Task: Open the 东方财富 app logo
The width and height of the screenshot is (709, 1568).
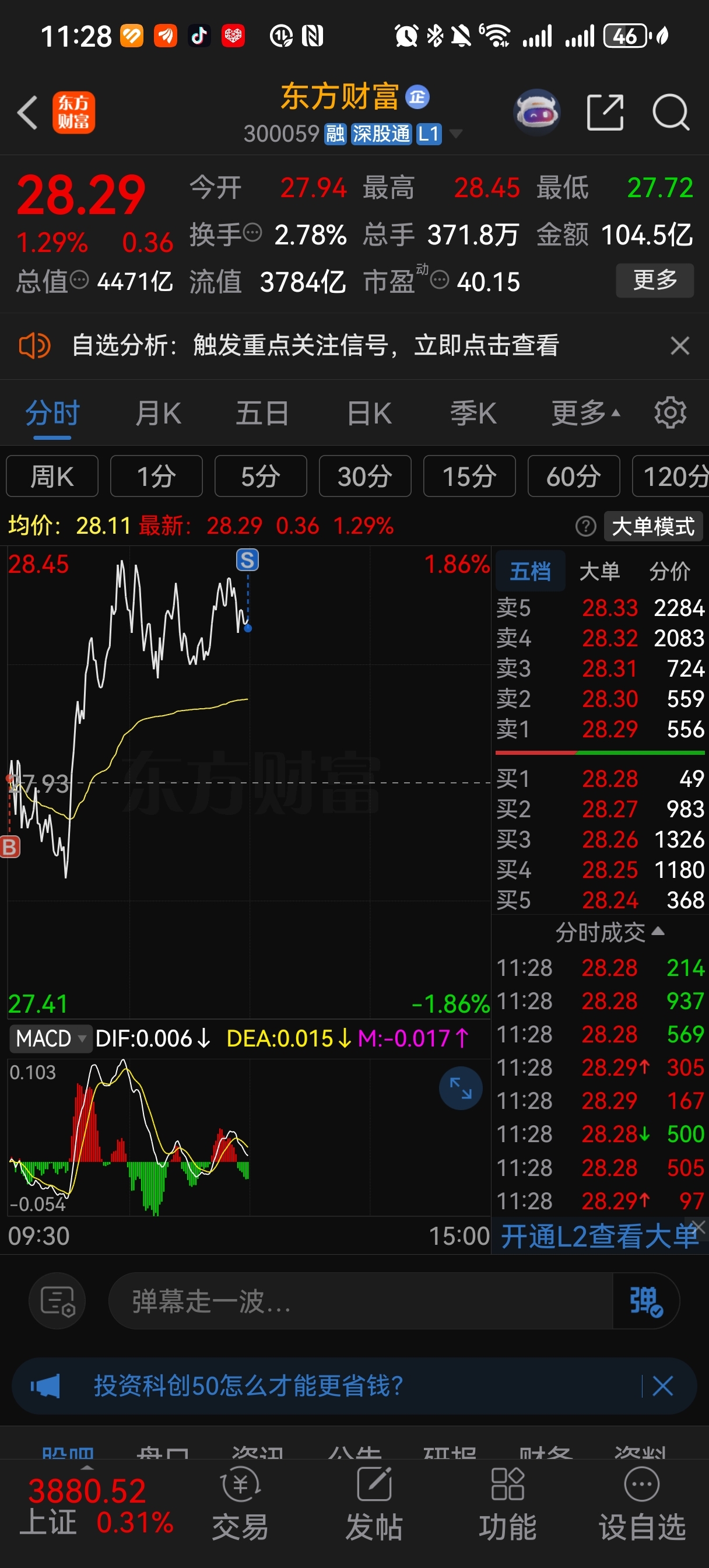Action: (x=73, y=113)
